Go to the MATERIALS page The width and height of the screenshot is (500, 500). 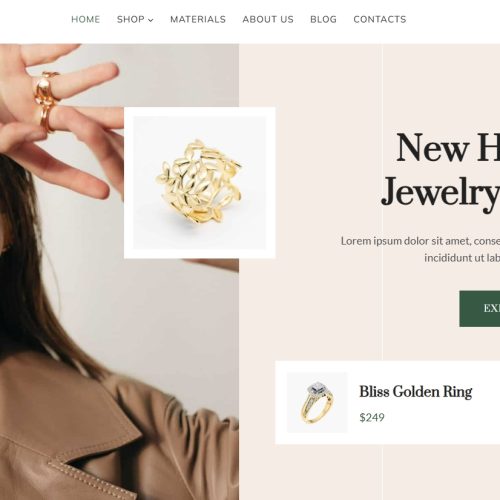(198, 19)
